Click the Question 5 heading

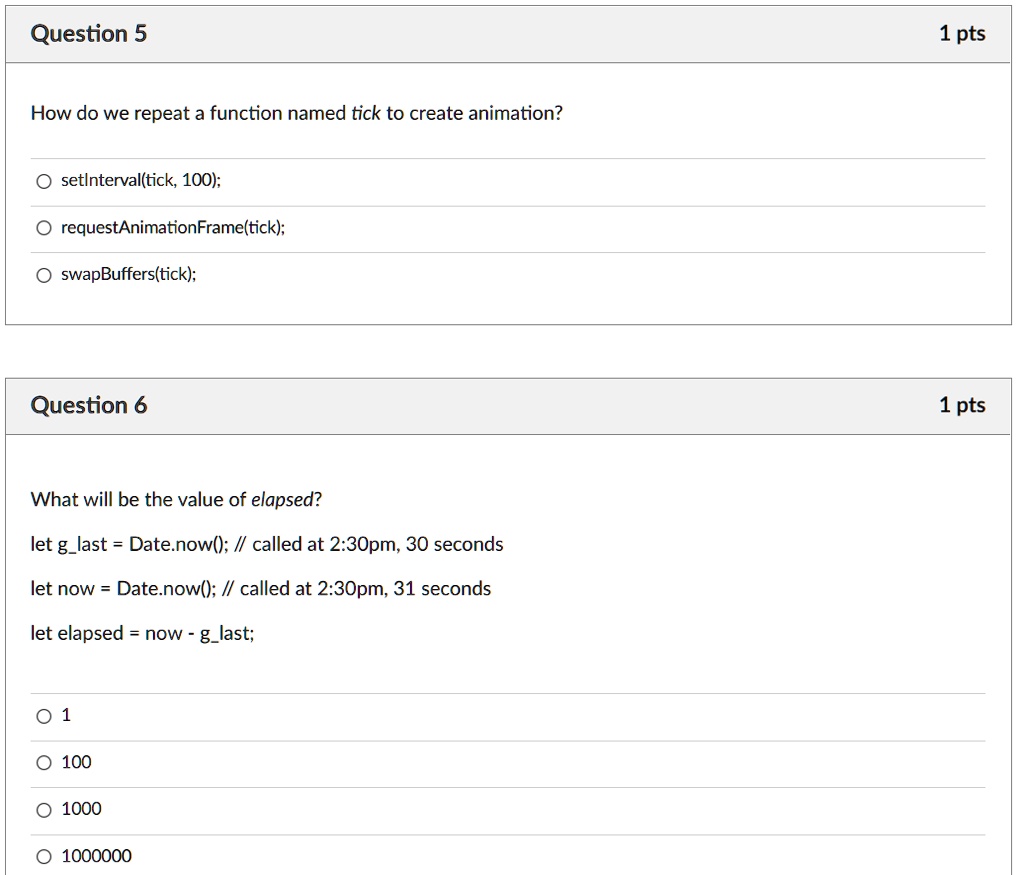click(x=89, y=33)
